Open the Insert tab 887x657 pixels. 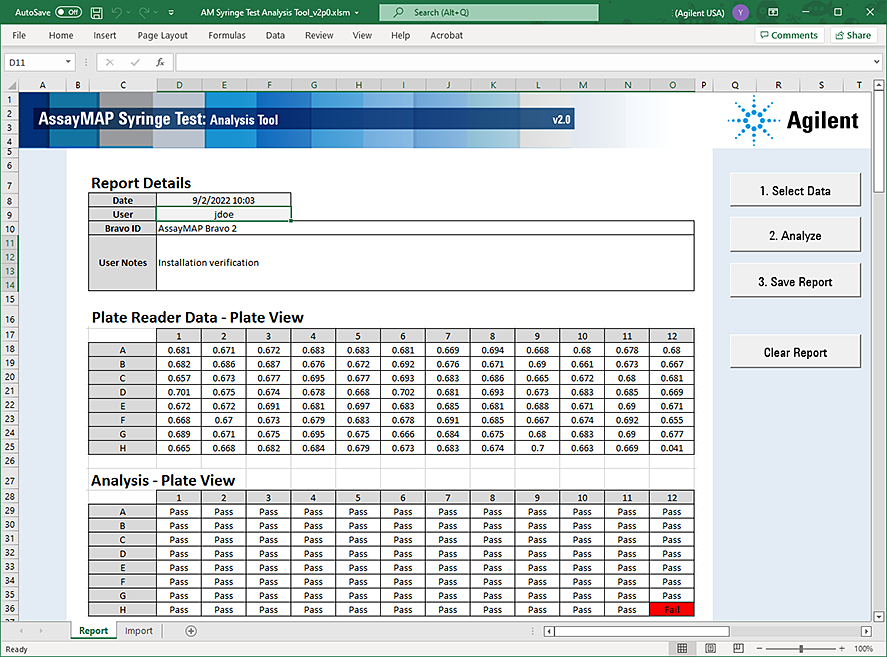pos(105,35)
